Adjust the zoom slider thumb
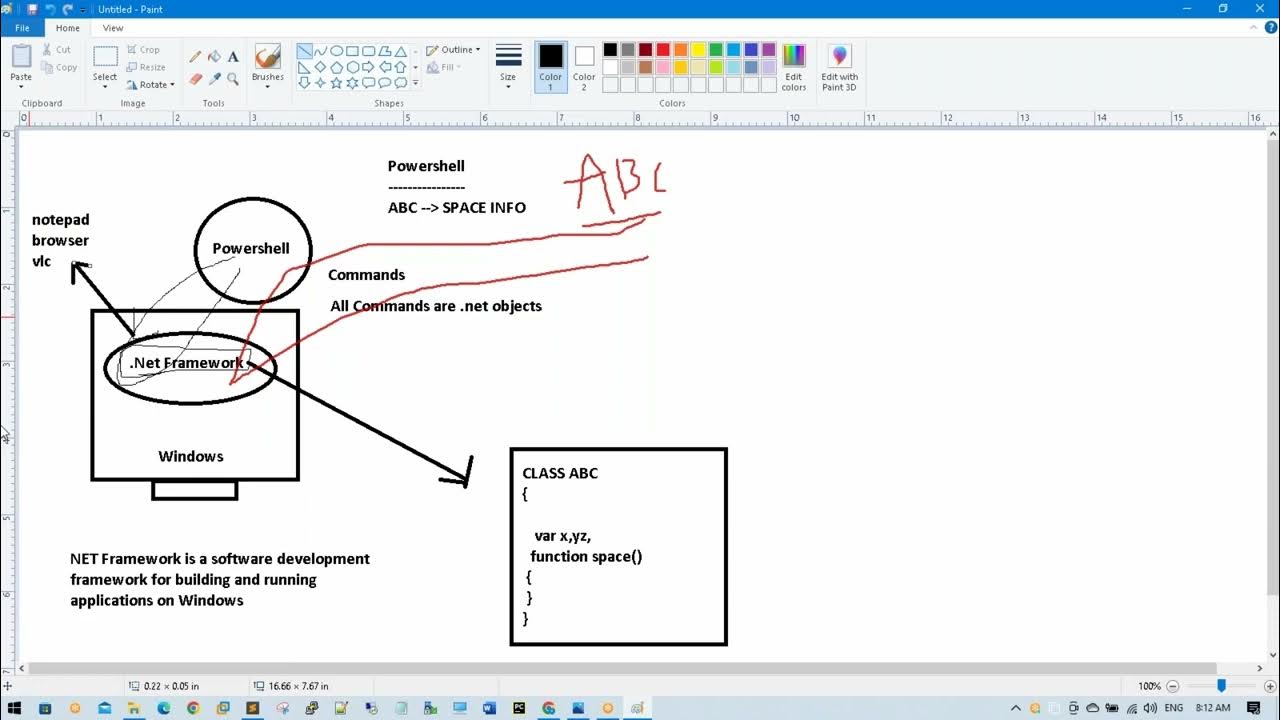The width and height of the screenshot is (1280, 720). (x=1221, y=686)
